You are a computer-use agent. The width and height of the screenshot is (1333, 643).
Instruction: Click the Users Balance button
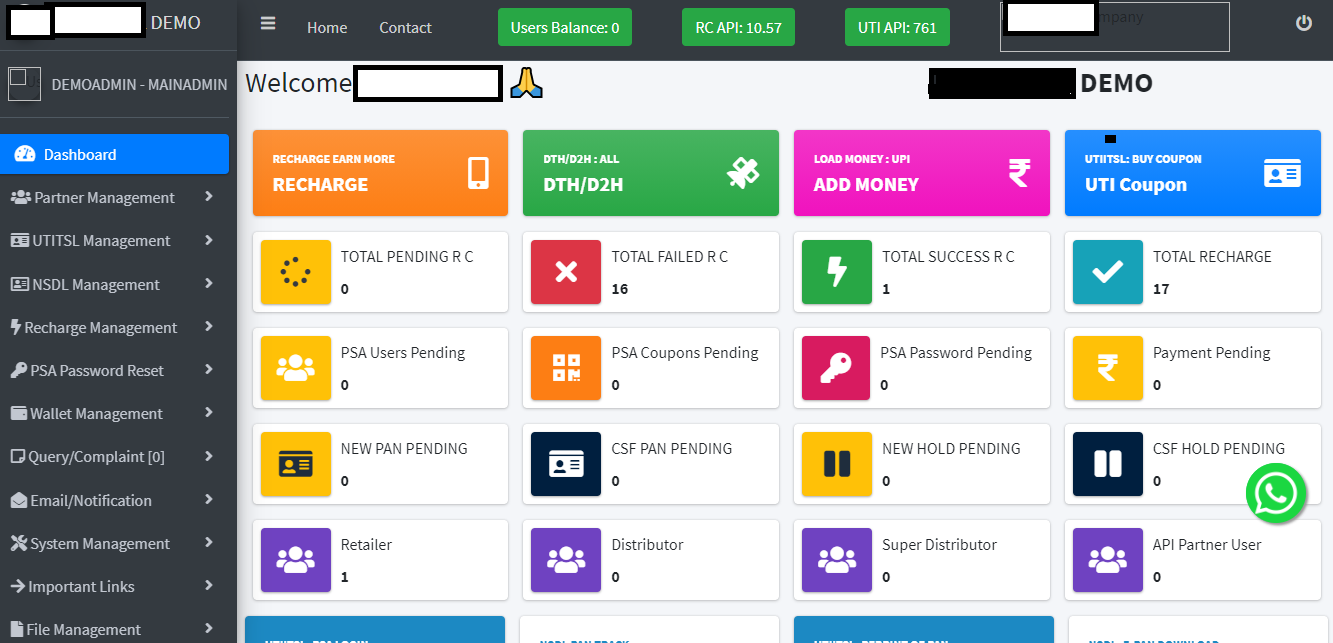564,27
